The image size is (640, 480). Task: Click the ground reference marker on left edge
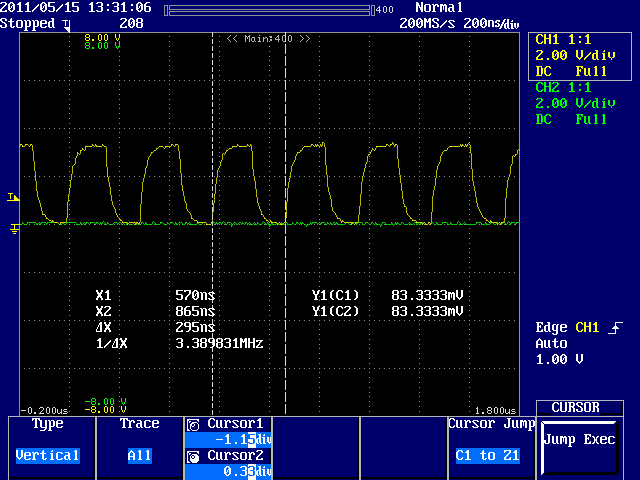click(13, 228)
